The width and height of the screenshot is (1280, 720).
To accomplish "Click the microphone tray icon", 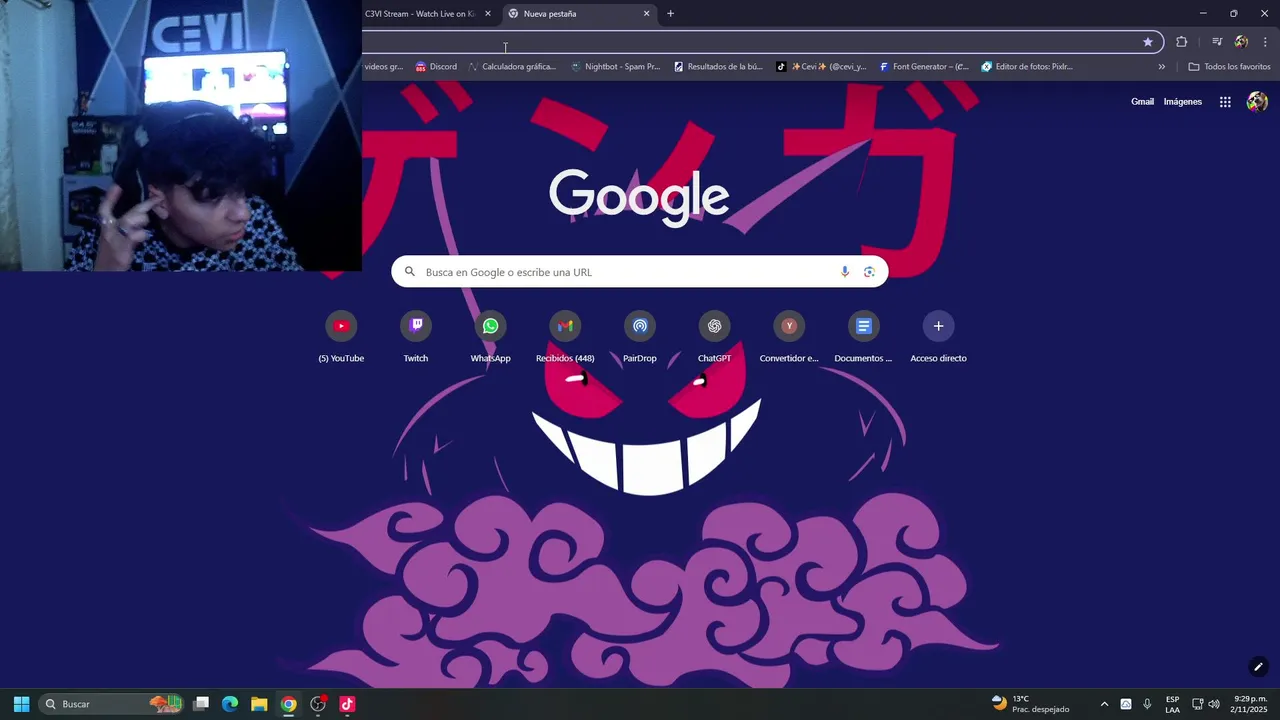I will (1147, 704).
